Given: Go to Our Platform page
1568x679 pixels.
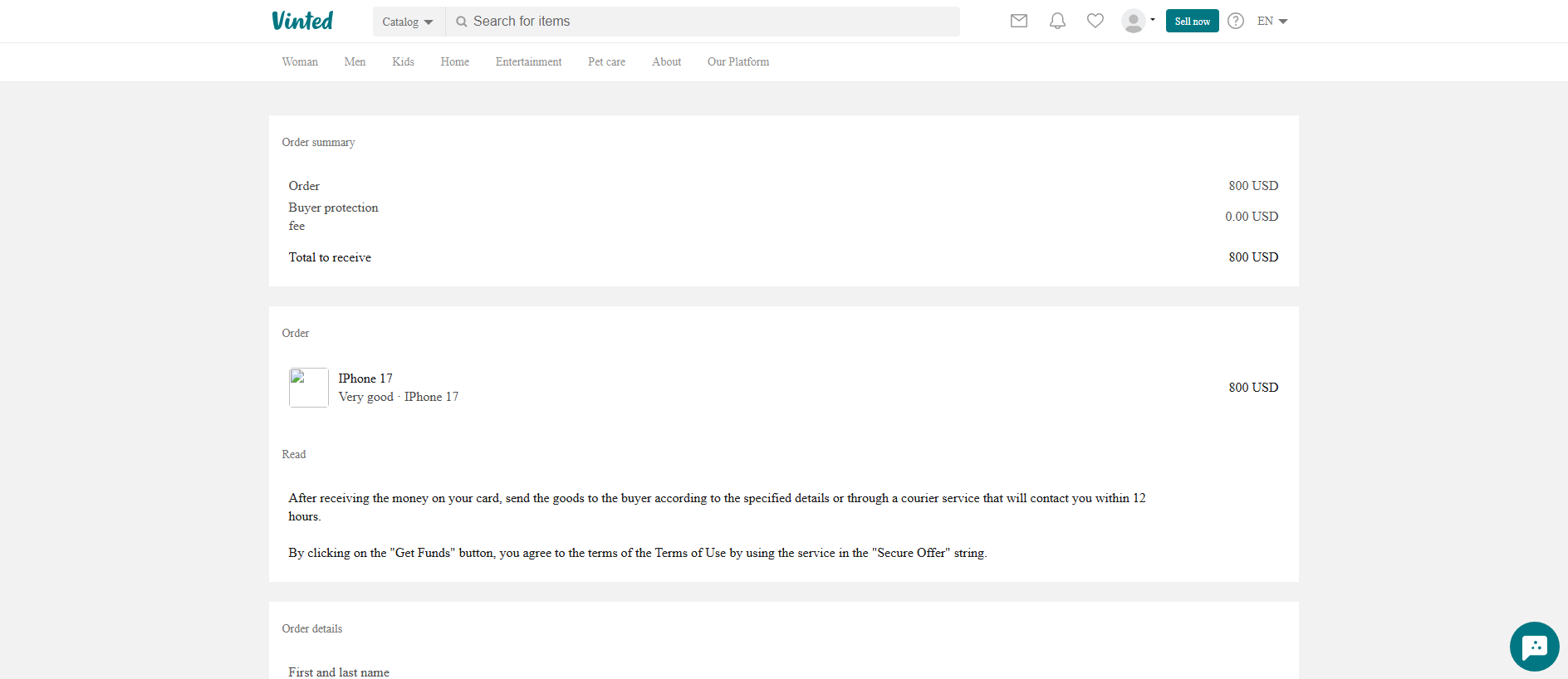Looking at the screenshot, I should [738, 61].
